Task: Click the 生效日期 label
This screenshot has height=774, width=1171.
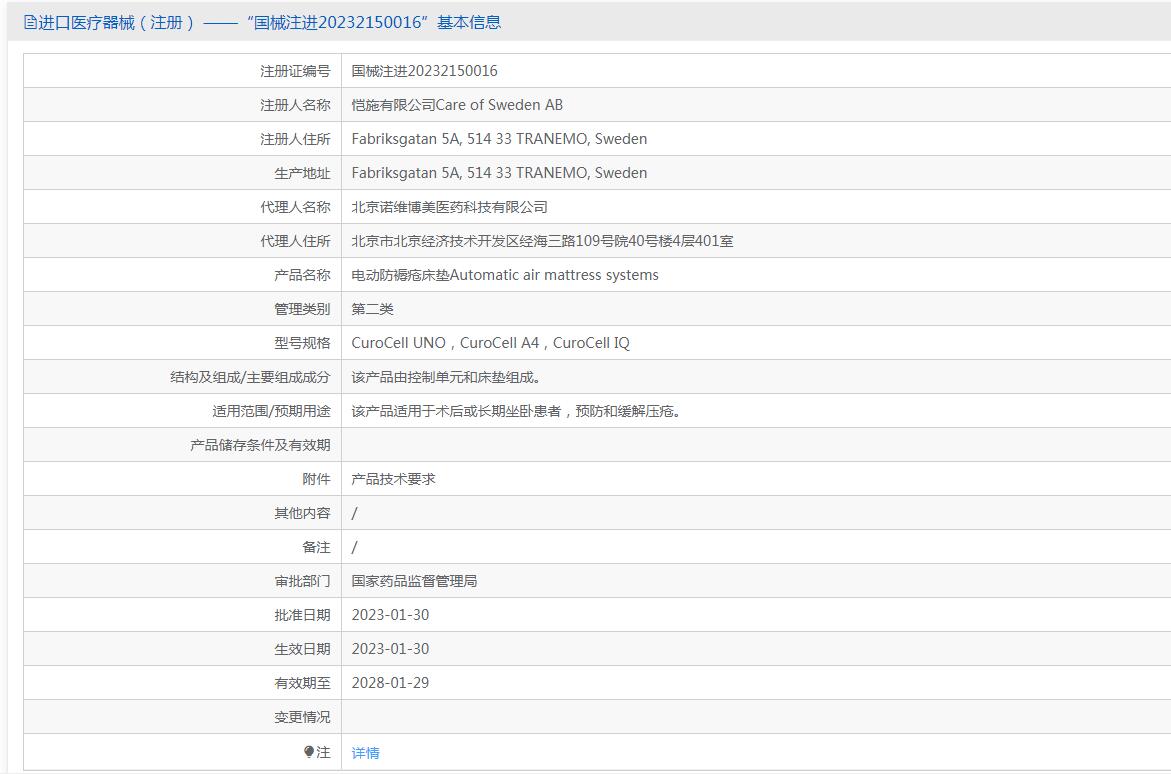Action: pyautogui.click(x=302, y=648)
